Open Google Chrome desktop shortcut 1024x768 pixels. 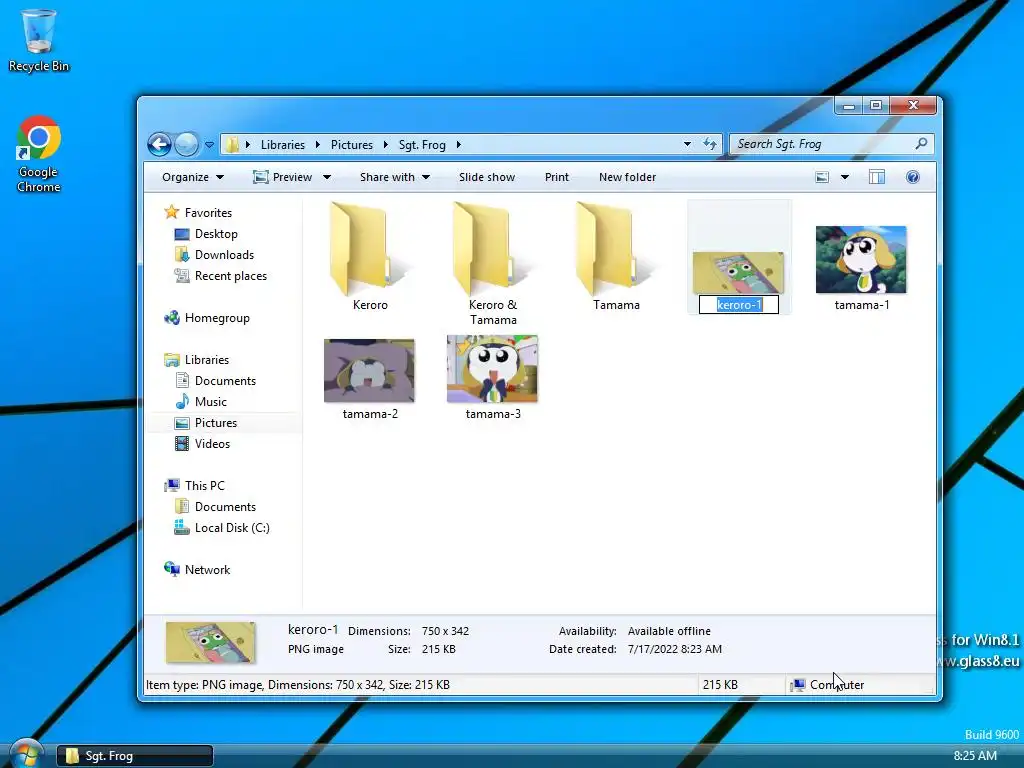coord(39,155)
